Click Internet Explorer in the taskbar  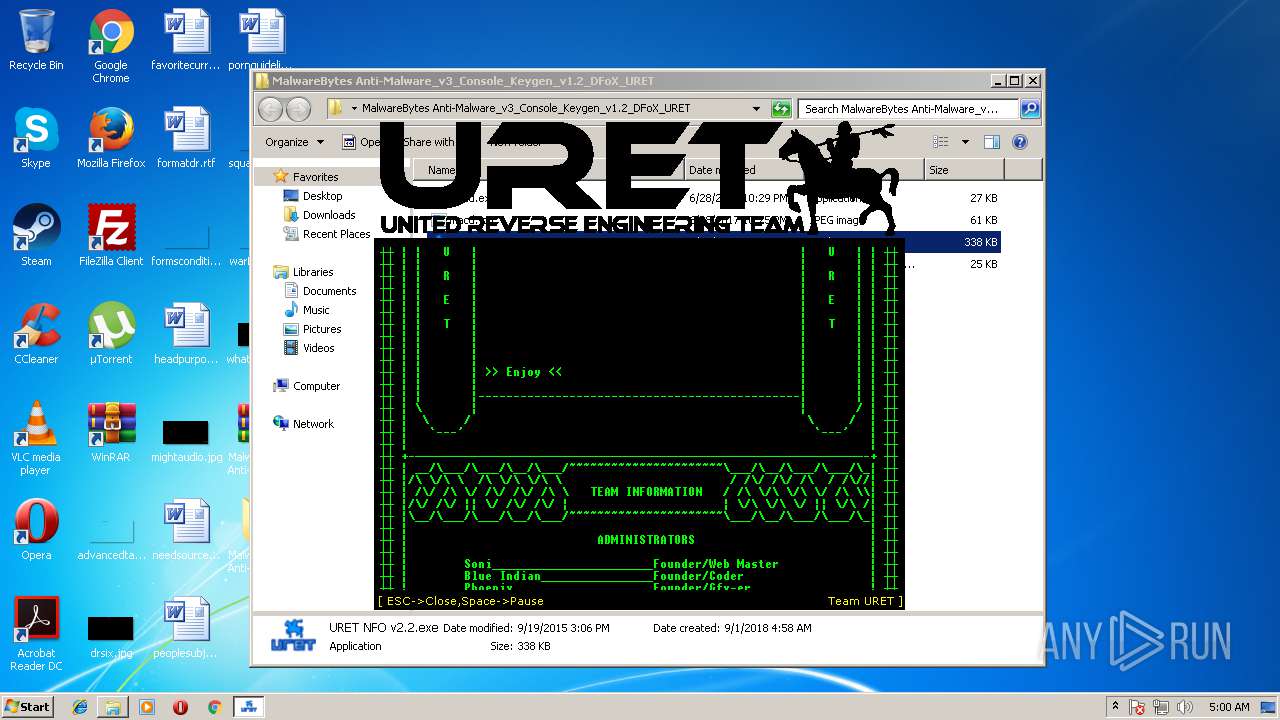tap(80, 707)
